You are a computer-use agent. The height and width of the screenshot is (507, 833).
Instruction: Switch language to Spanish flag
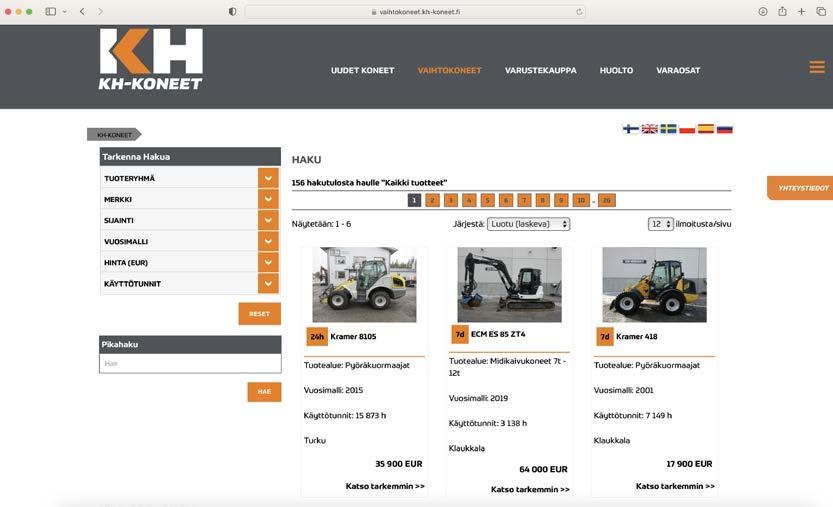(706, 129)
